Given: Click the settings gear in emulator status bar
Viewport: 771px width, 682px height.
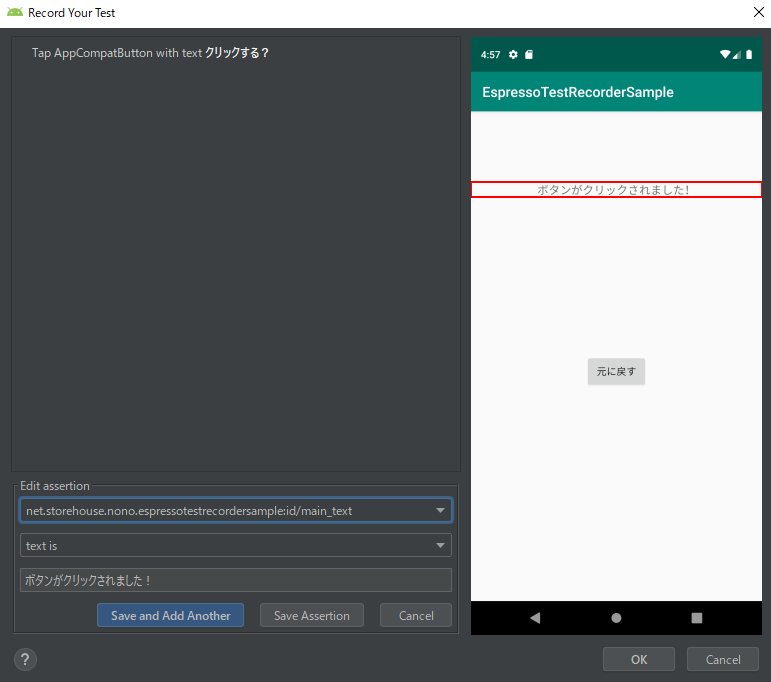Looking at the screenshot, I should [x=513, y=55].
